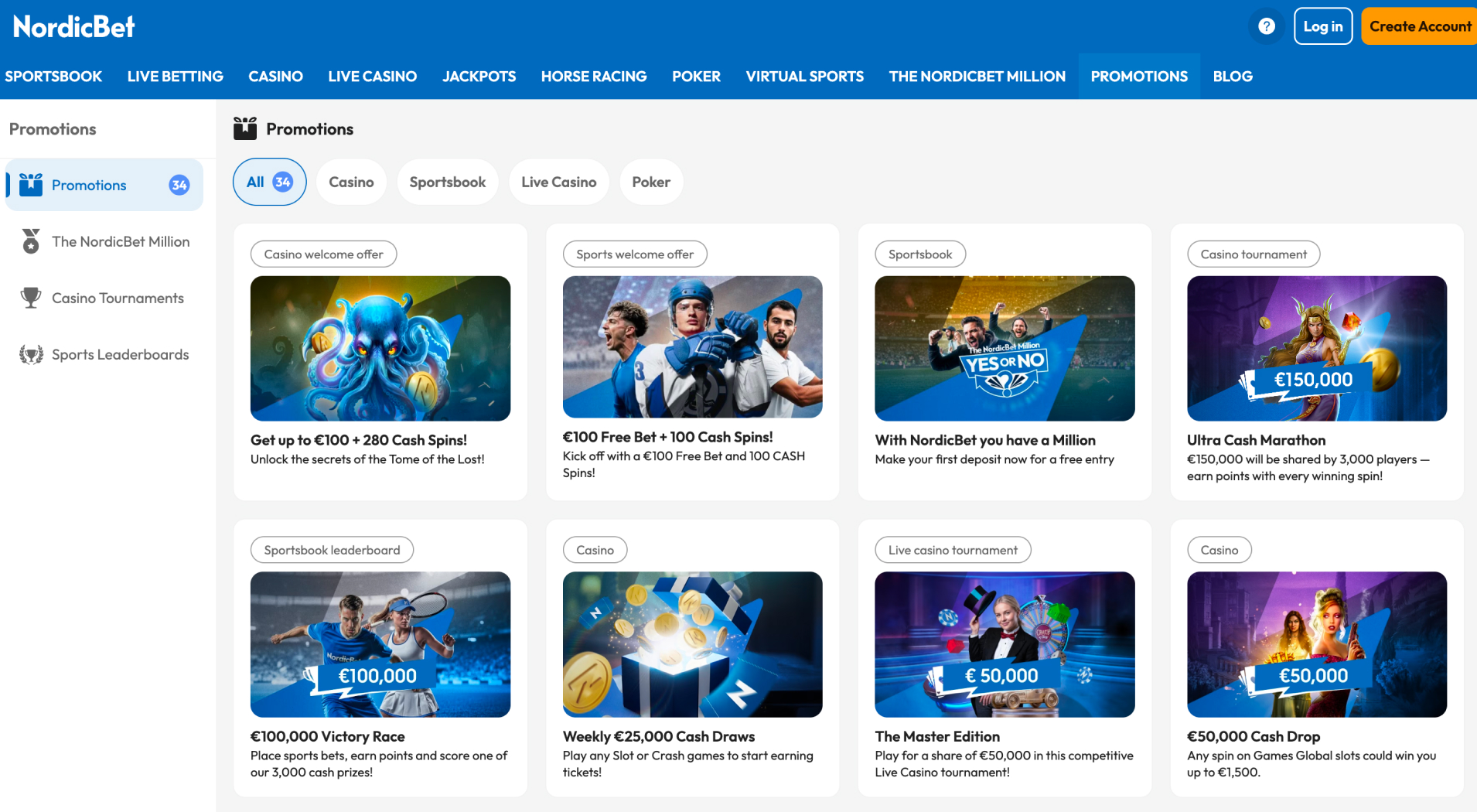Open '€100,000 Victory Race' title
The image size is (1477, 812).
pos(328,736)
